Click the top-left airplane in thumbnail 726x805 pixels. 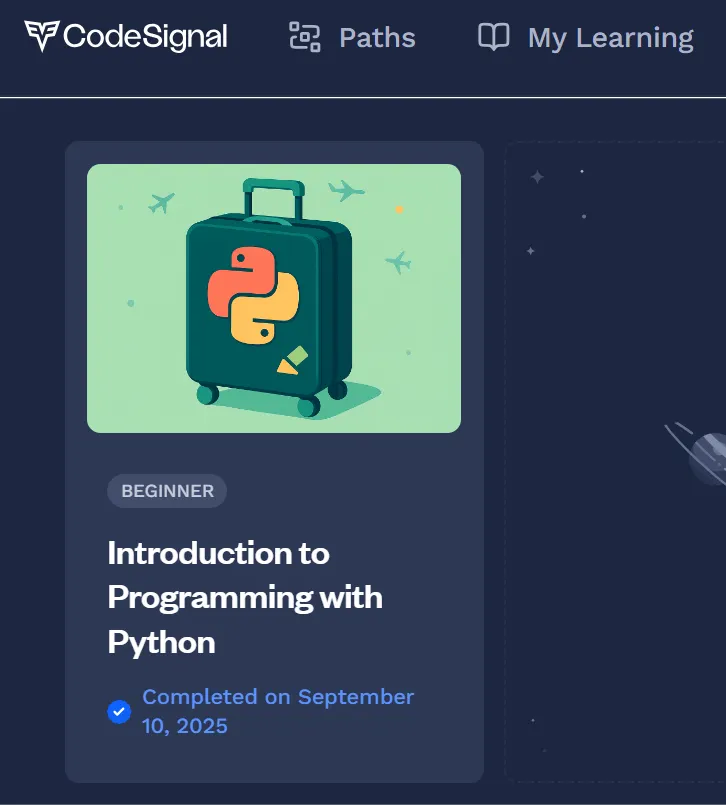(x=161, y=203)
